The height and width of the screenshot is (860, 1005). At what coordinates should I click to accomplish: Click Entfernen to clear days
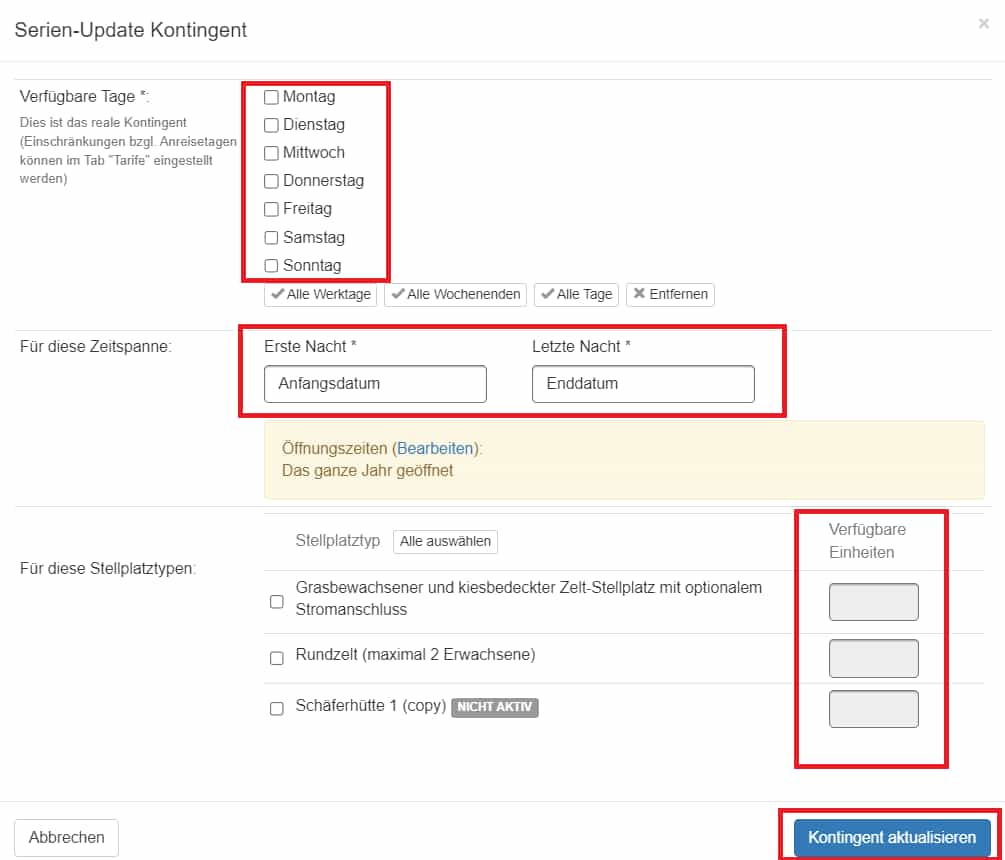670,294
